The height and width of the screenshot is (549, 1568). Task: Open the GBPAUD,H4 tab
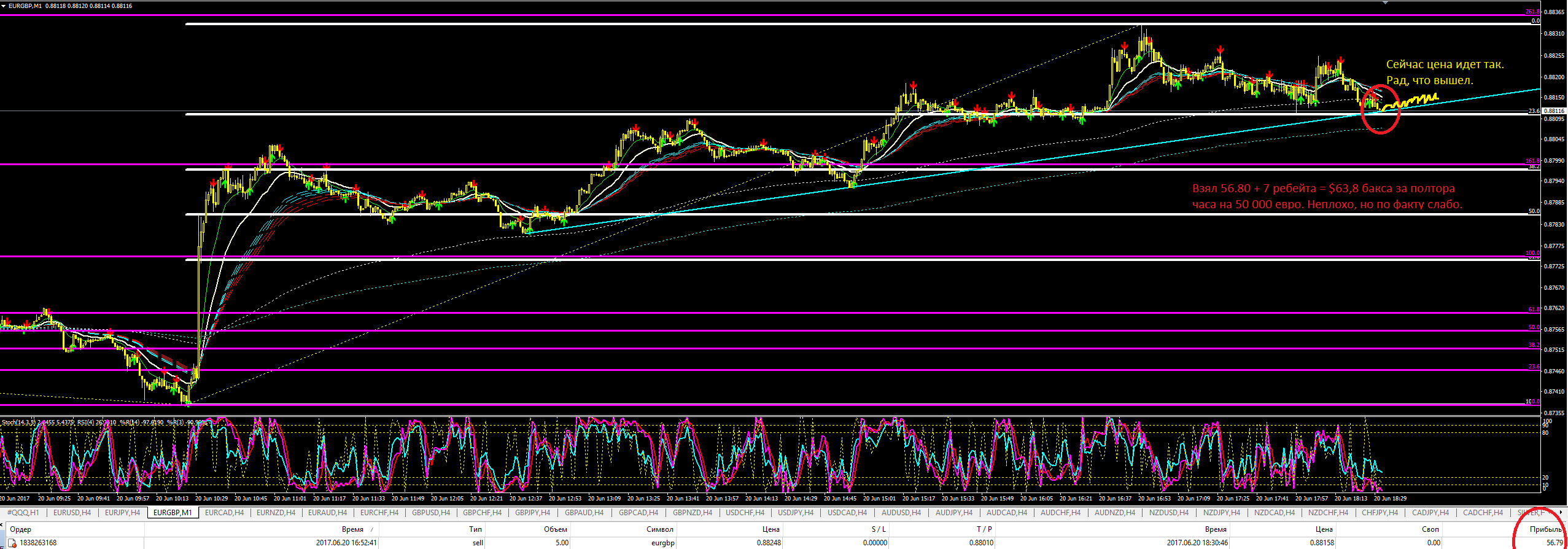584,513
